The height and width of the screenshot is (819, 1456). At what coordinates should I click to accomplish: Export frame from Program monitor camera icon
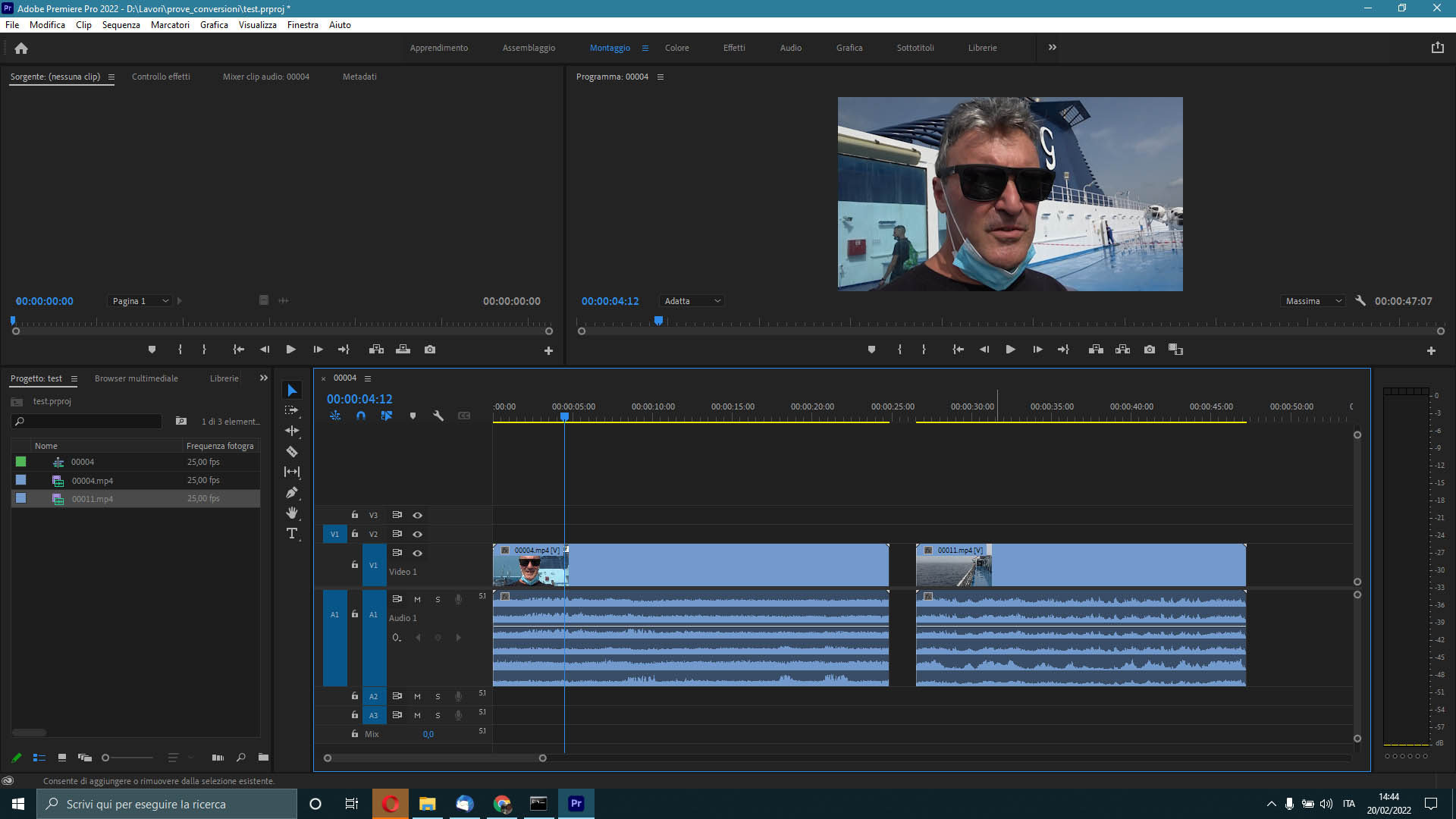(1150, 350)
